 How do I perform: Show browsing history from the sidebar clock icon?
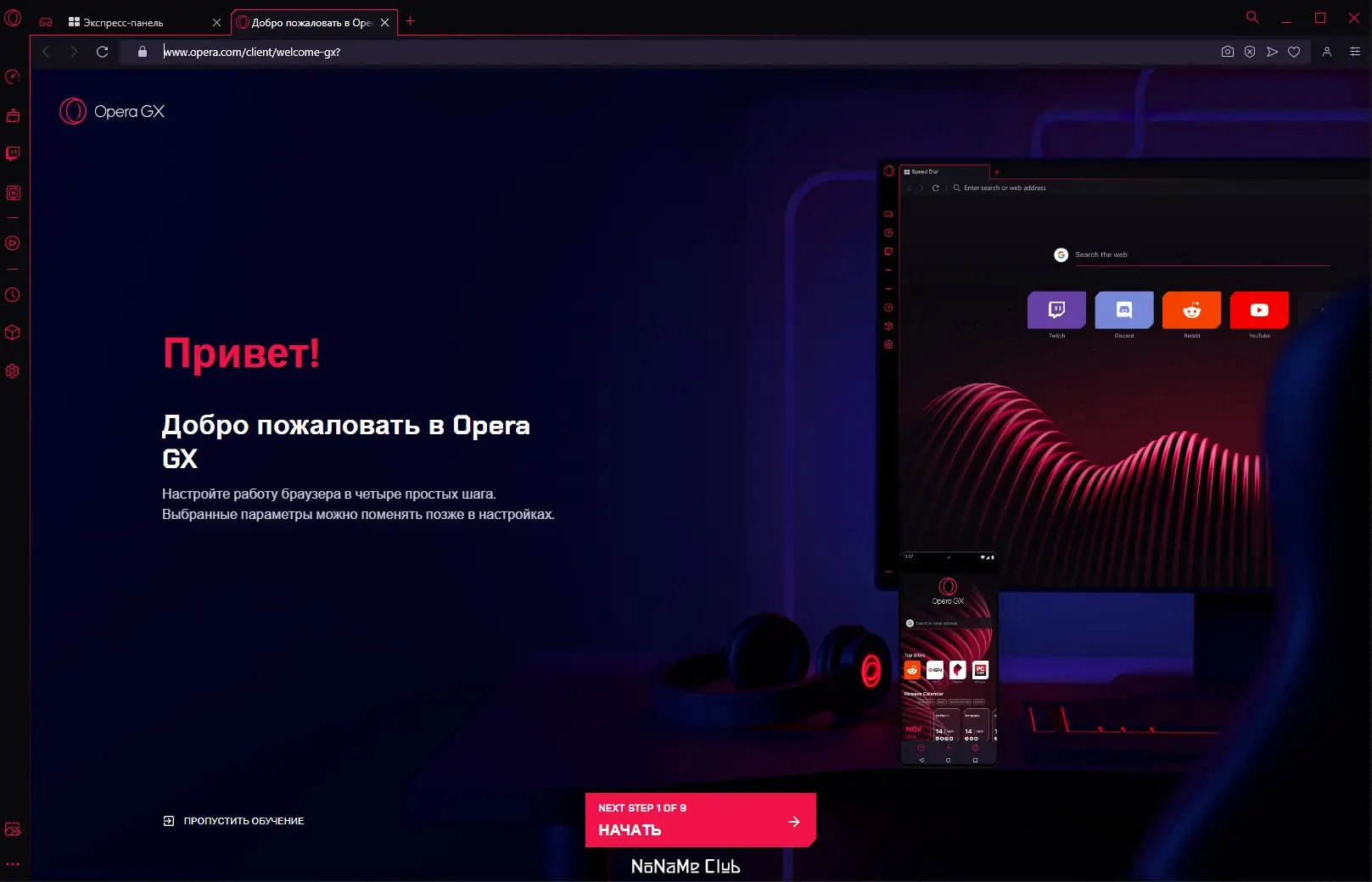coord(13,294)
